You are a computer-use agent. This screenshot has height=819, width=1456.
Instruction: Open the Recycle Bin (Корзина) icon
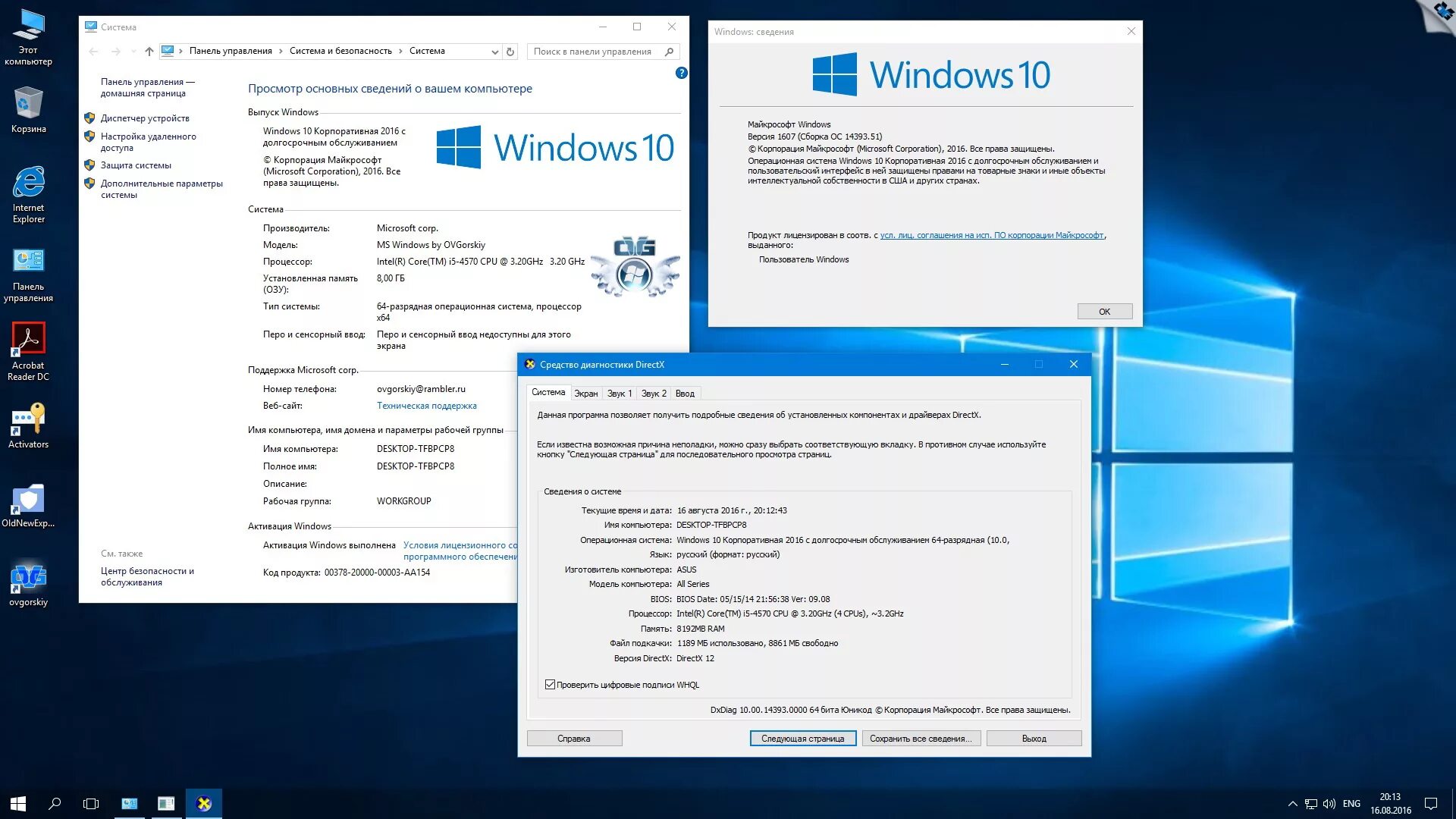28,104
